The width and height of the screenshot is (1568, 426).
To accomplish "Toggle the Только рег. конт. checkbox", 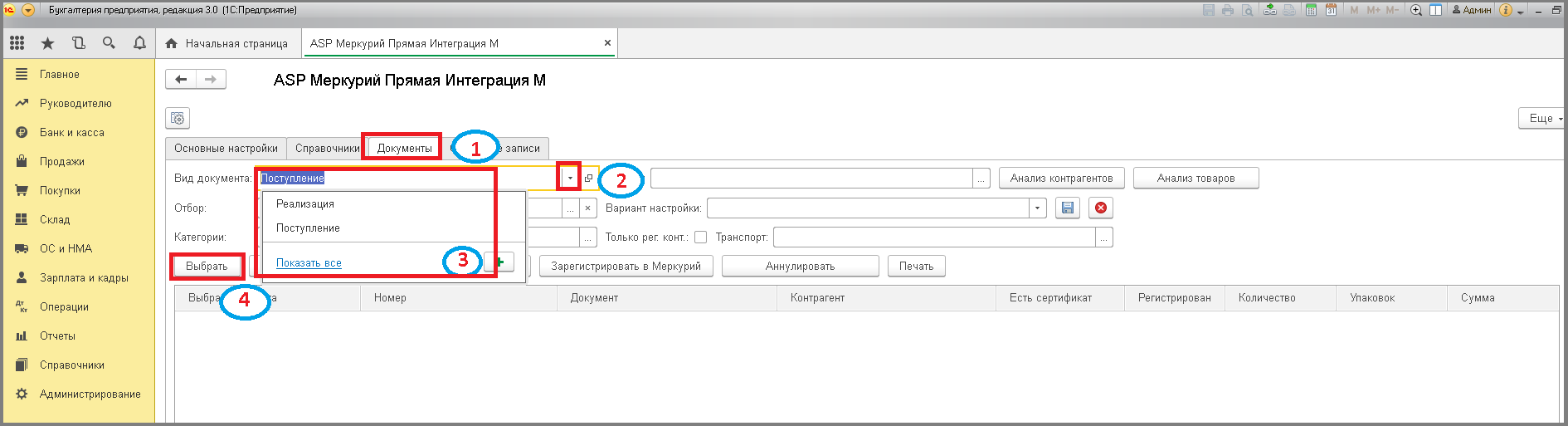I will click(700, 237).
